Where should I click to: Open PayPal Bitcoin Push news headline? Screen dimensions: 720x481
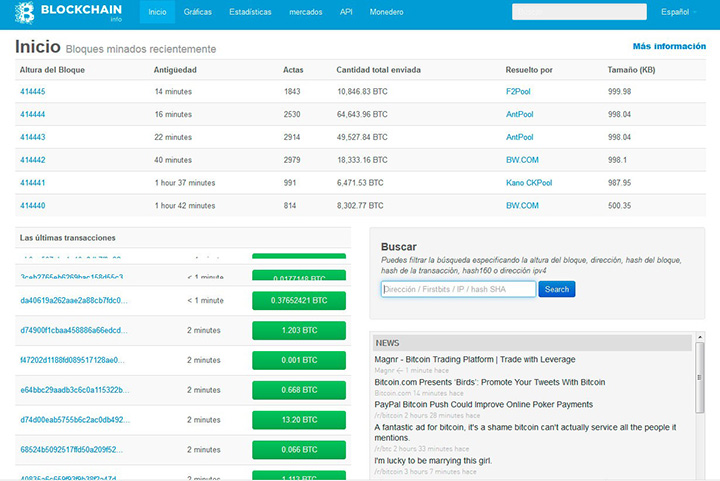pos(483,405)
